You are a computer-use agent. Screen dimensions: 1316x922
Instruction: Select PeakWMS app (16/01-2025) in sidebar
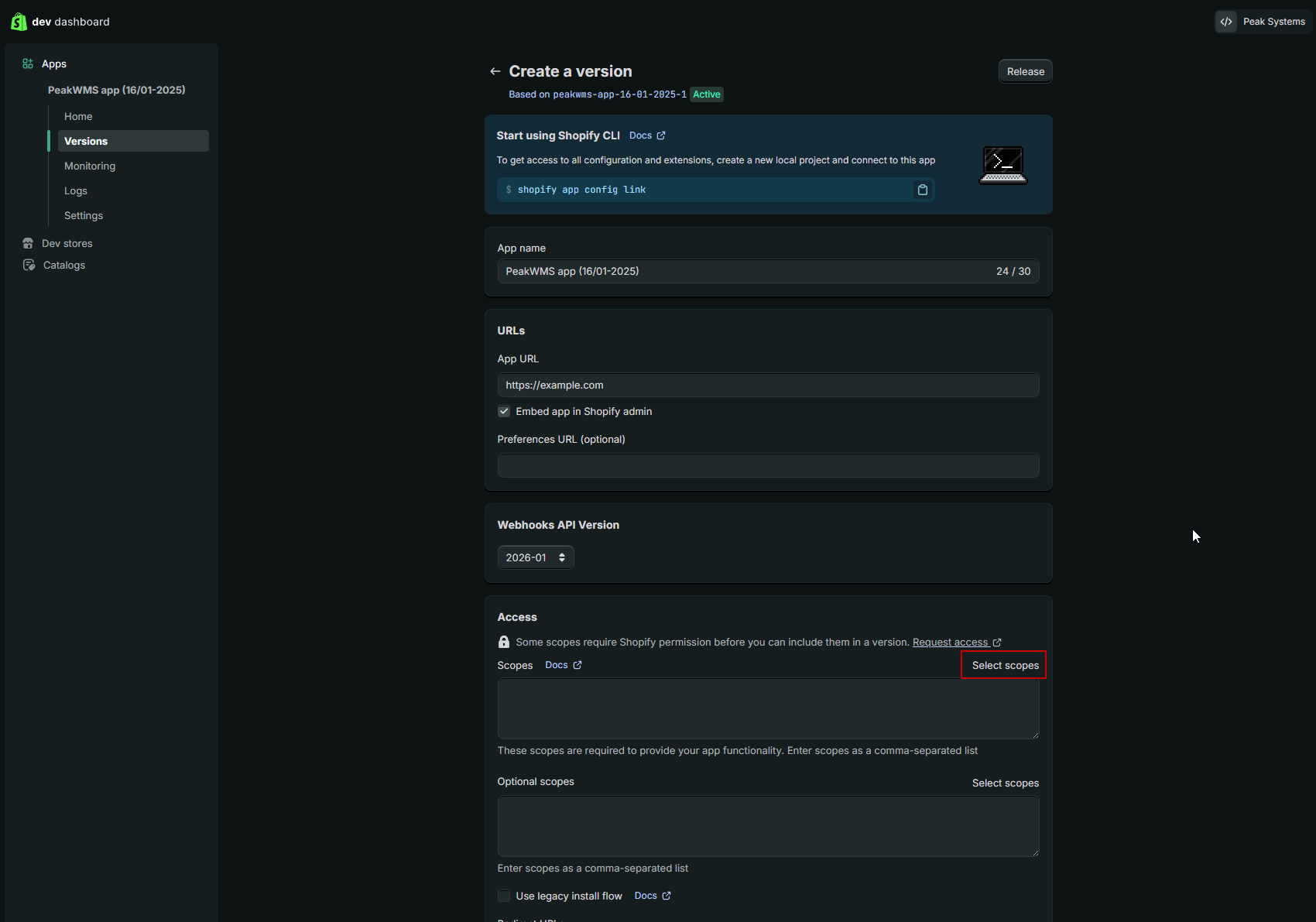(117, 90)
